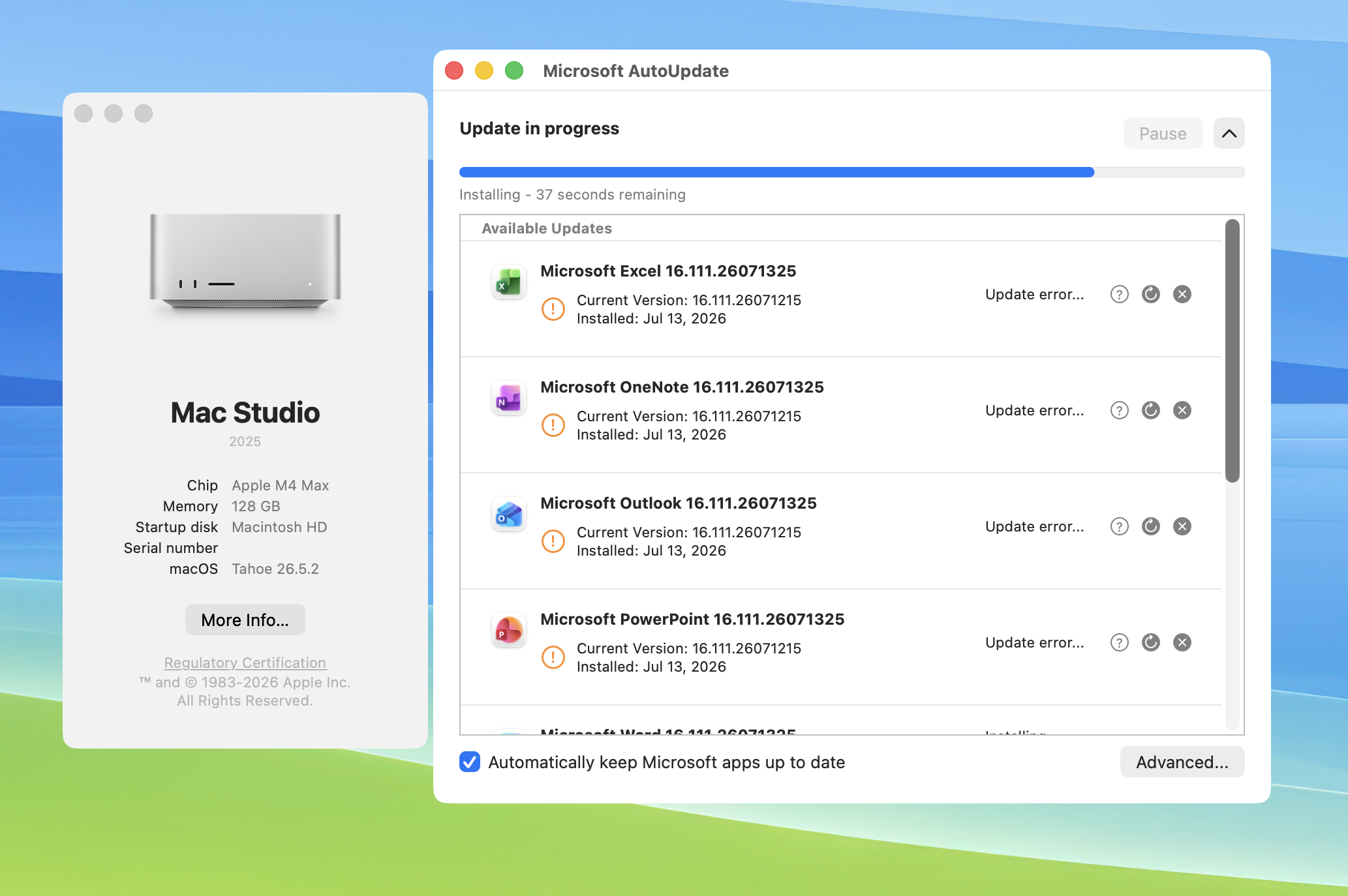The width and height of the screenshot is (1348, 896).
Task: Click the 'Mac Studio' model name heading
Action: click(x=245, y=412)
